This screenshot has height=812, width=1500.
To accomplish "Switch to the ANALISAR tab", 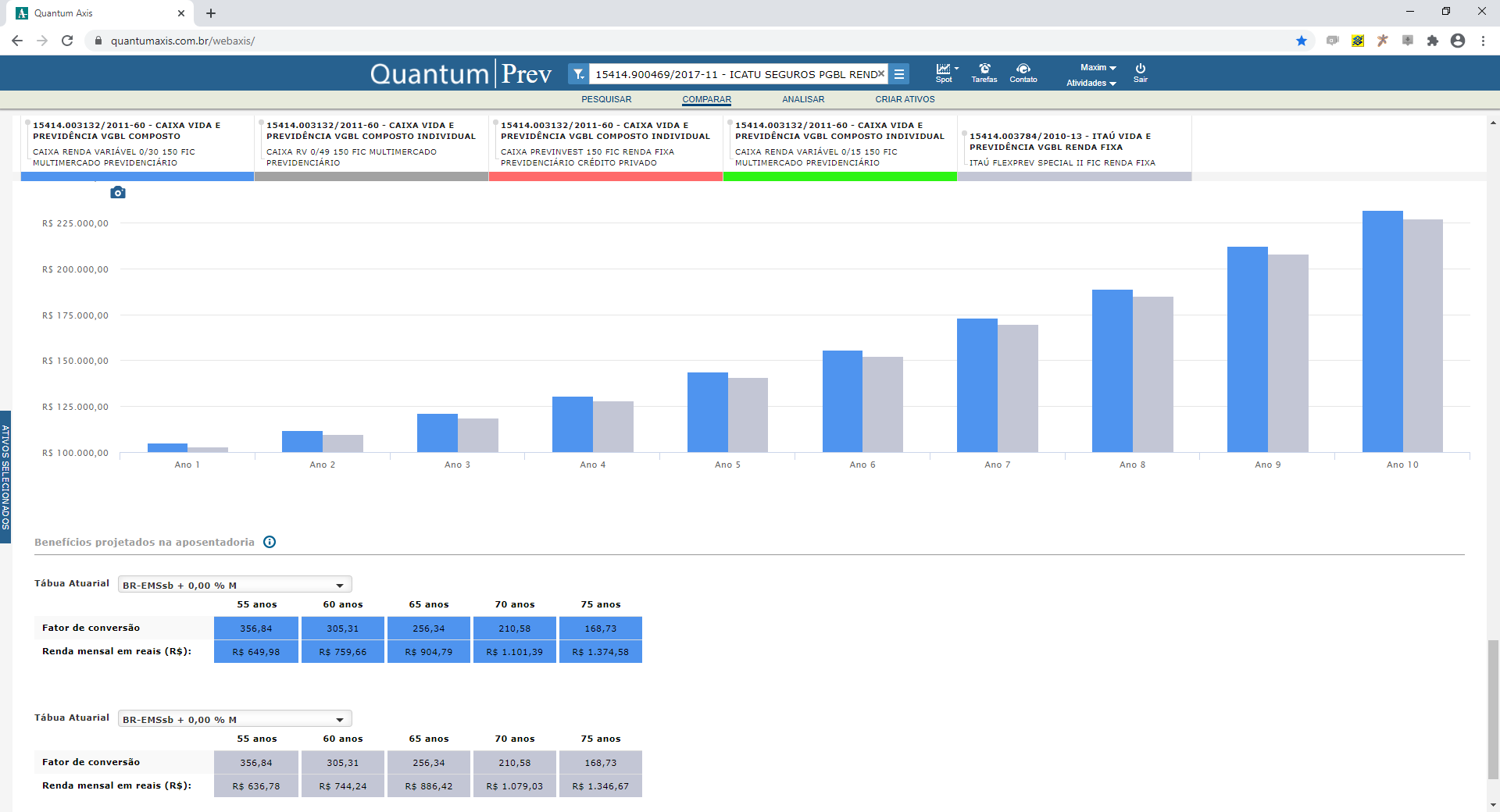I will pos(803,99).
